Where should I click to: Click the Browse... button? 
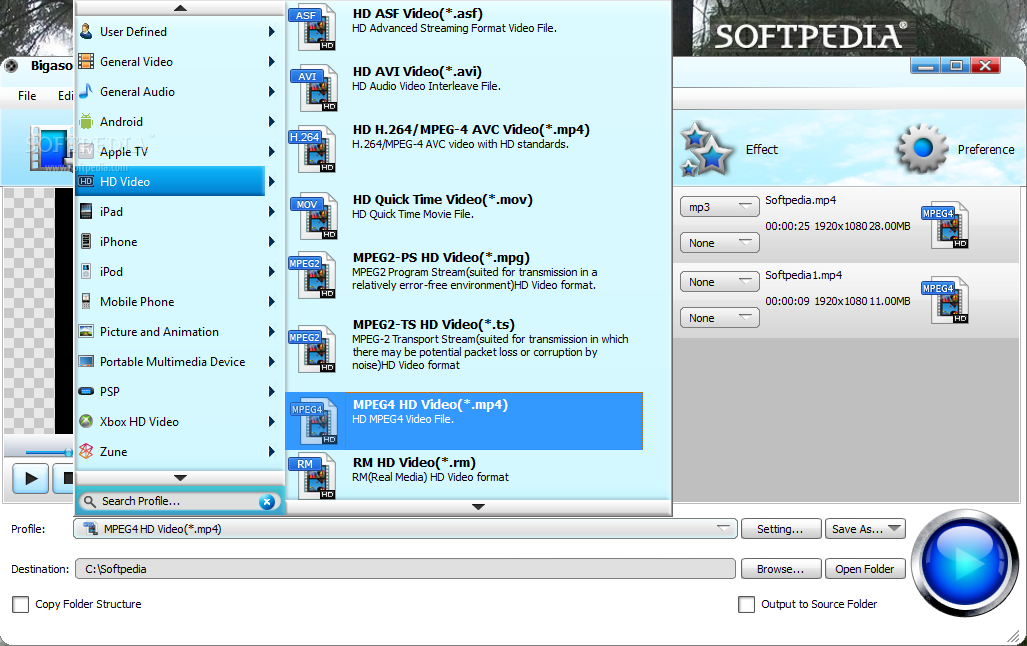tap(781, 569)
